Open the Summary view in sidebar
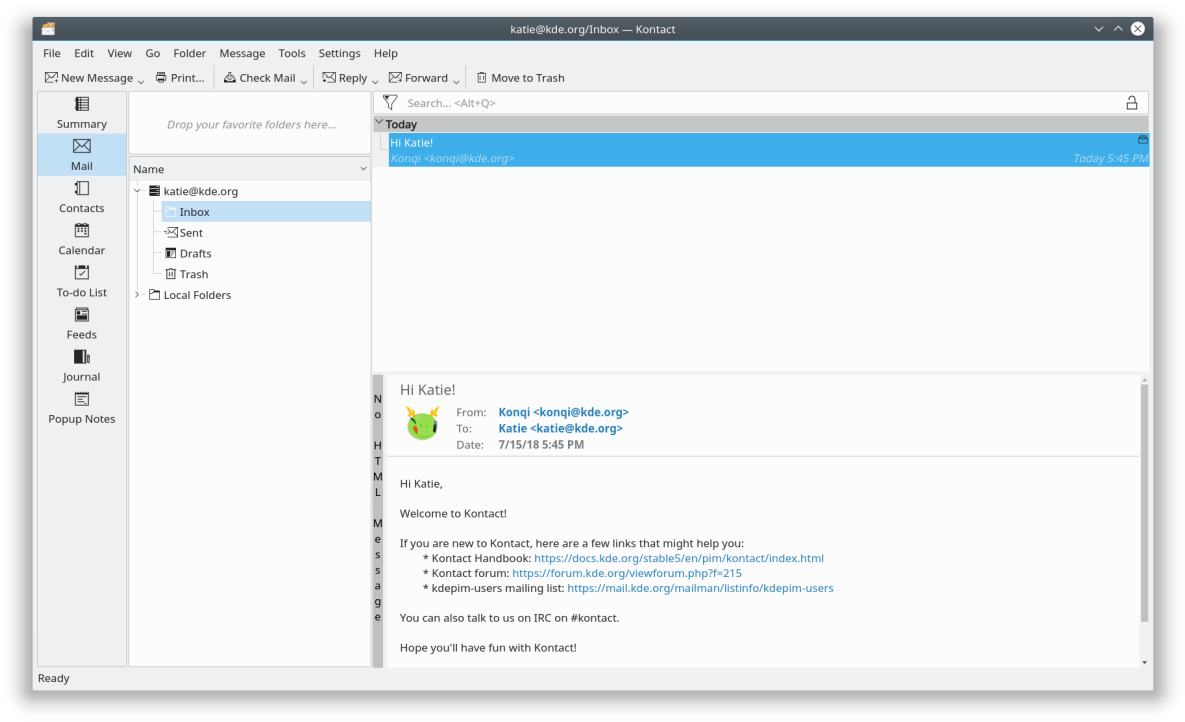The width and height of the screenshot is (1185, 722). pyautogui.click(x=82, y=113)
